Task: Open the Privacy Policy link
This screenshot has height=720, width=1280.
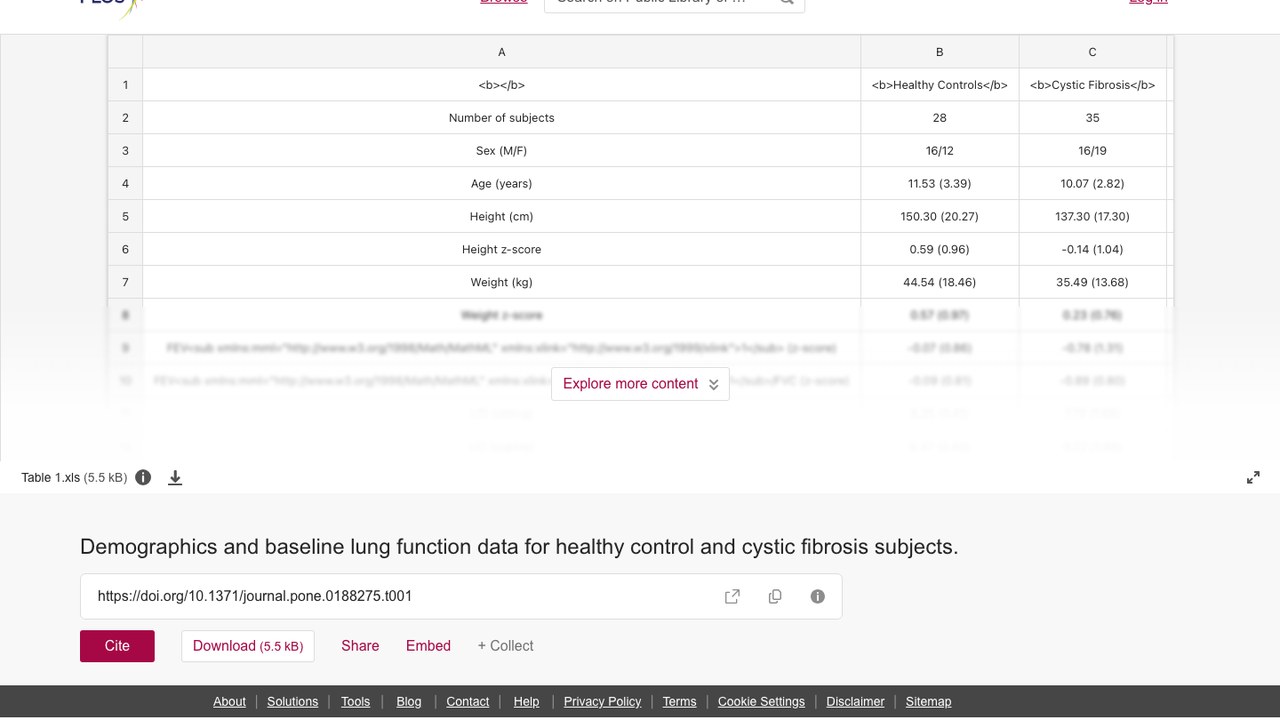Action: pos(602,702)
